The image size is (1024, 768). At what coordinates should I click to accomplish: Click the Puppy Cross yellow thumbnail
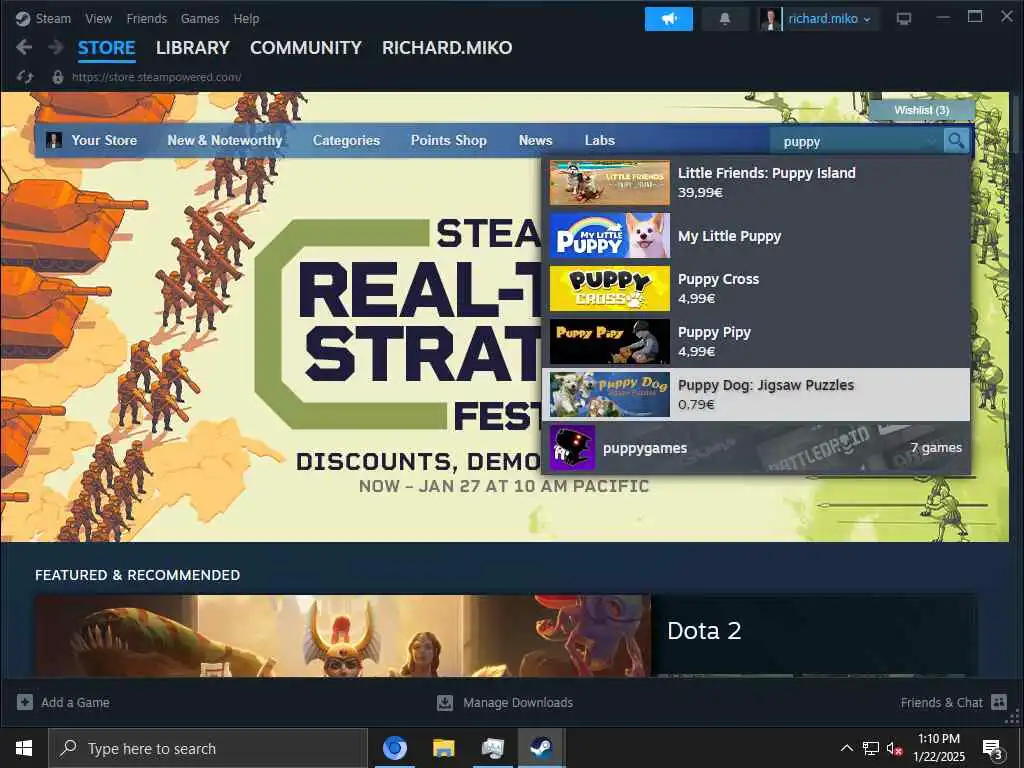(610, 288)
